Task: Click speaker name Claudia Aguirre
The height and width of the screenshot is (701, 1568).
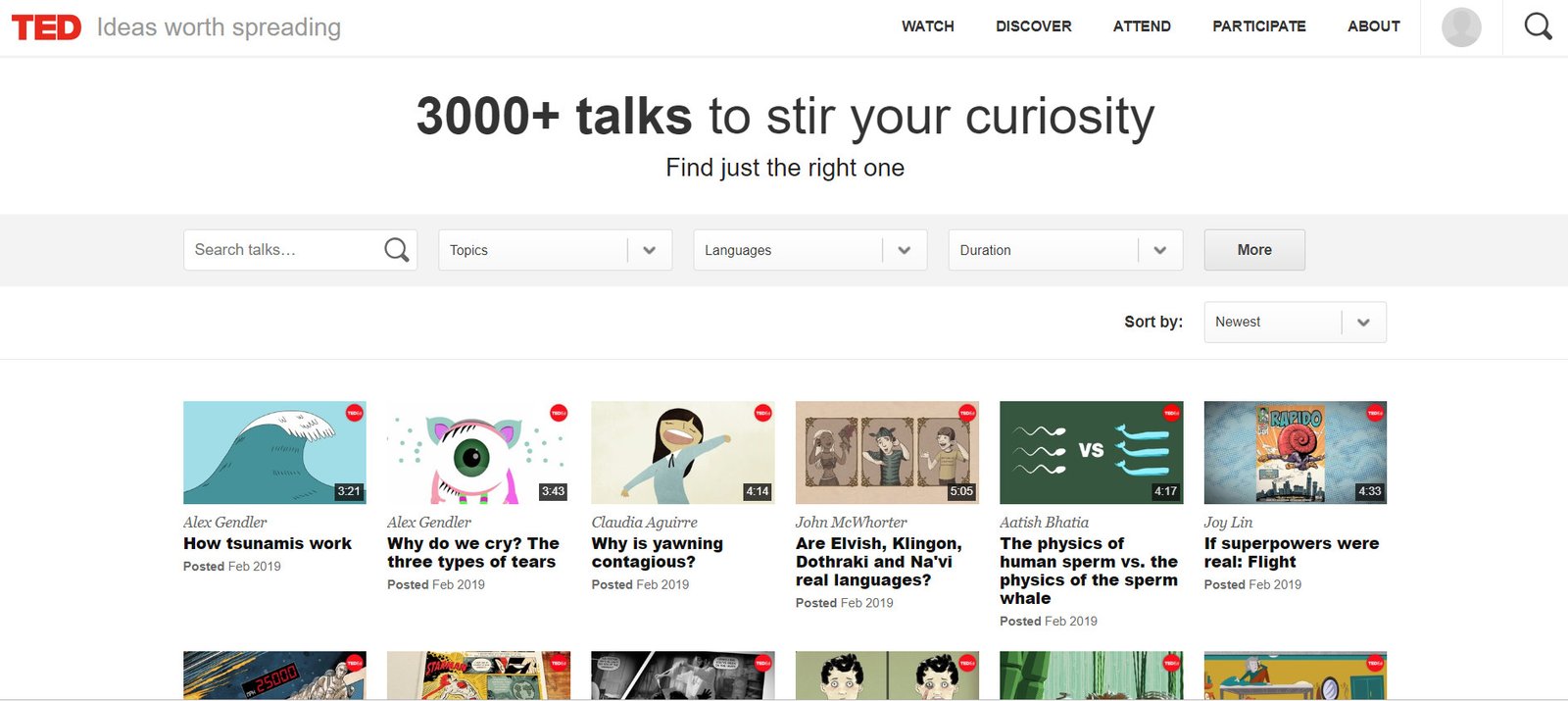Action: click(x=645, y=523)
